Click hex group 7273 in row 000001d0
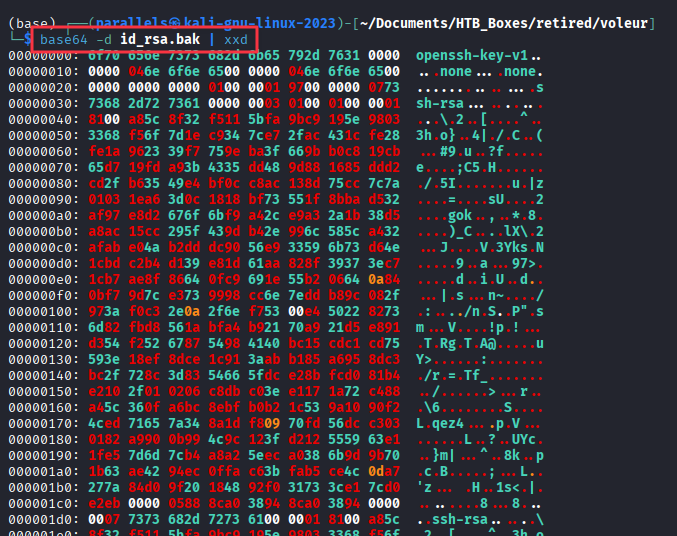 224,519
